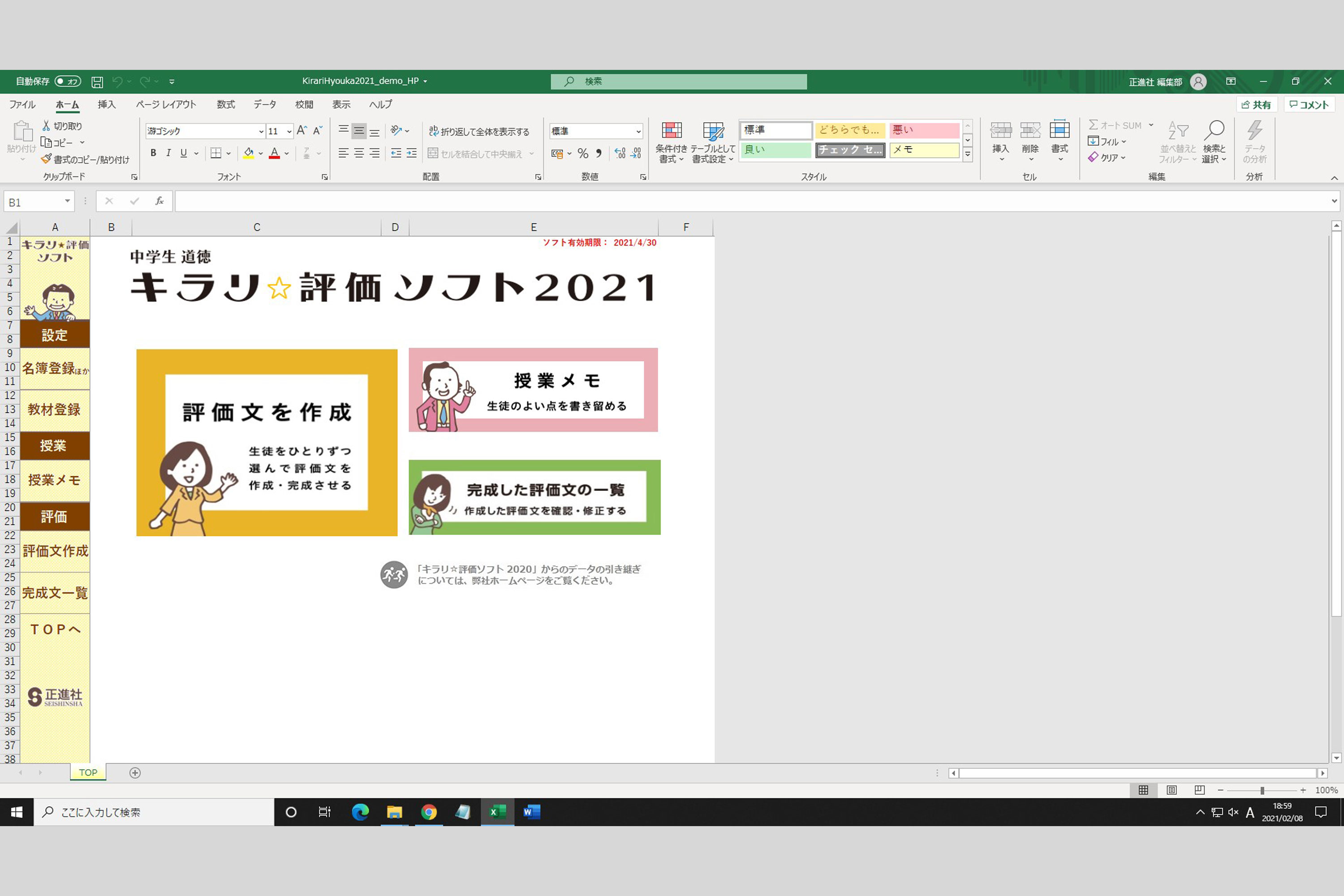Apply center horizontal alignment icon

[x=358, y=153]
